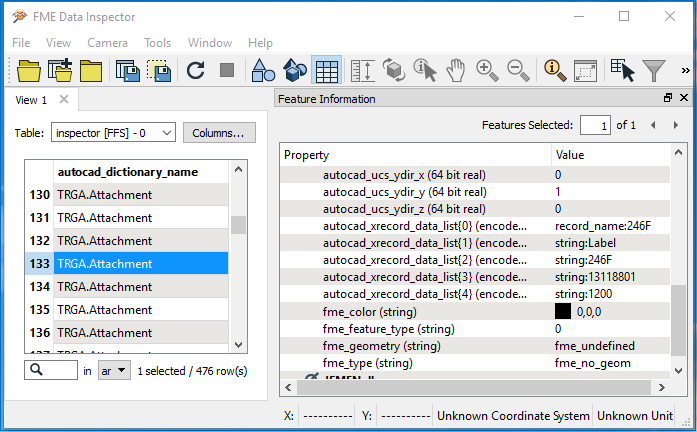Switch to 3D view cube icon
Viewport: 697px width, 432px height.
point(295,71)
